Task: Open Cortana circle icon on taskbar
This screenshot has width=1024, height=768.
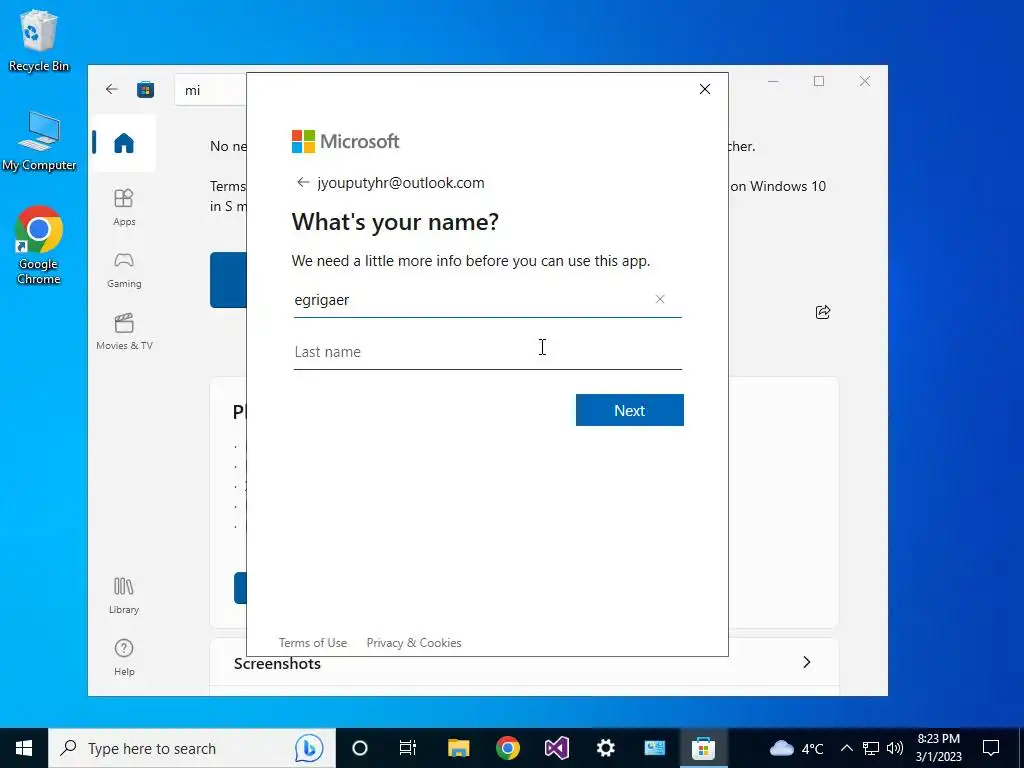Action: pyautogui.click(x=360, y=748)
